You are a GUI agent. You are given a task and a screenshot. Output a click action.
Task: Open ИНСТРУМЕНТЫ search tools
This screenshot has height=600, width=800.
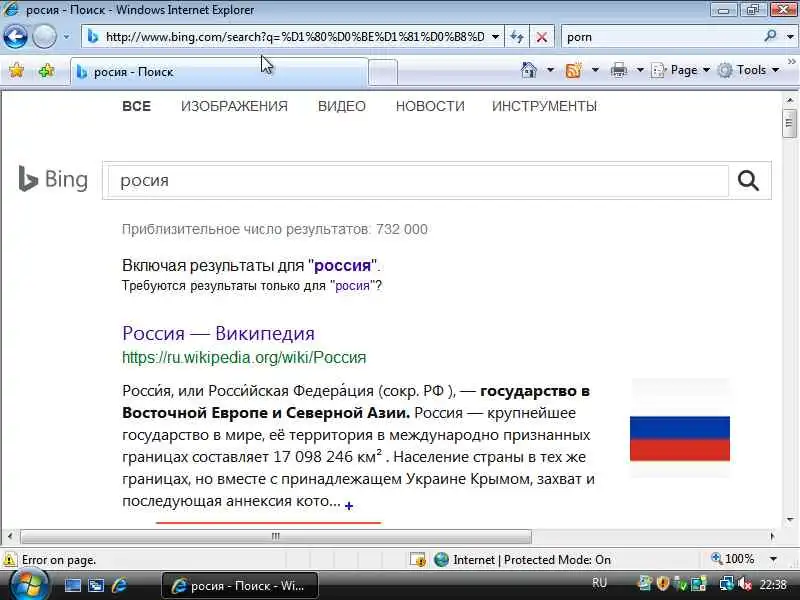[x=544, y=106]
